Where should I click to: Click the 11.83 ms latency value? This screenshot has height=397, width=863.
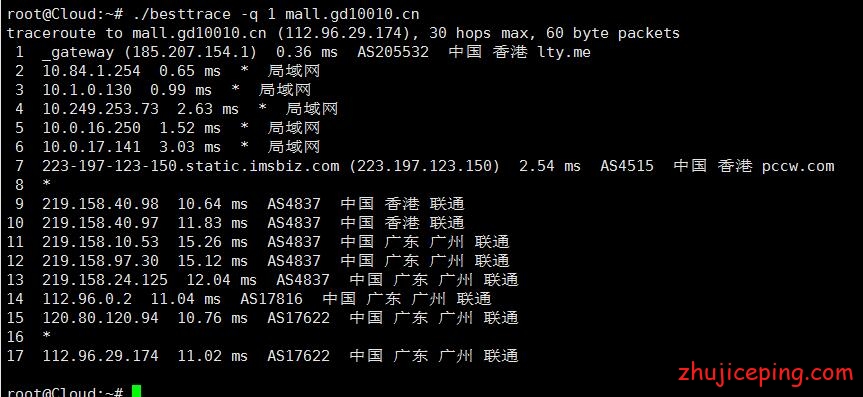[212, 223]
